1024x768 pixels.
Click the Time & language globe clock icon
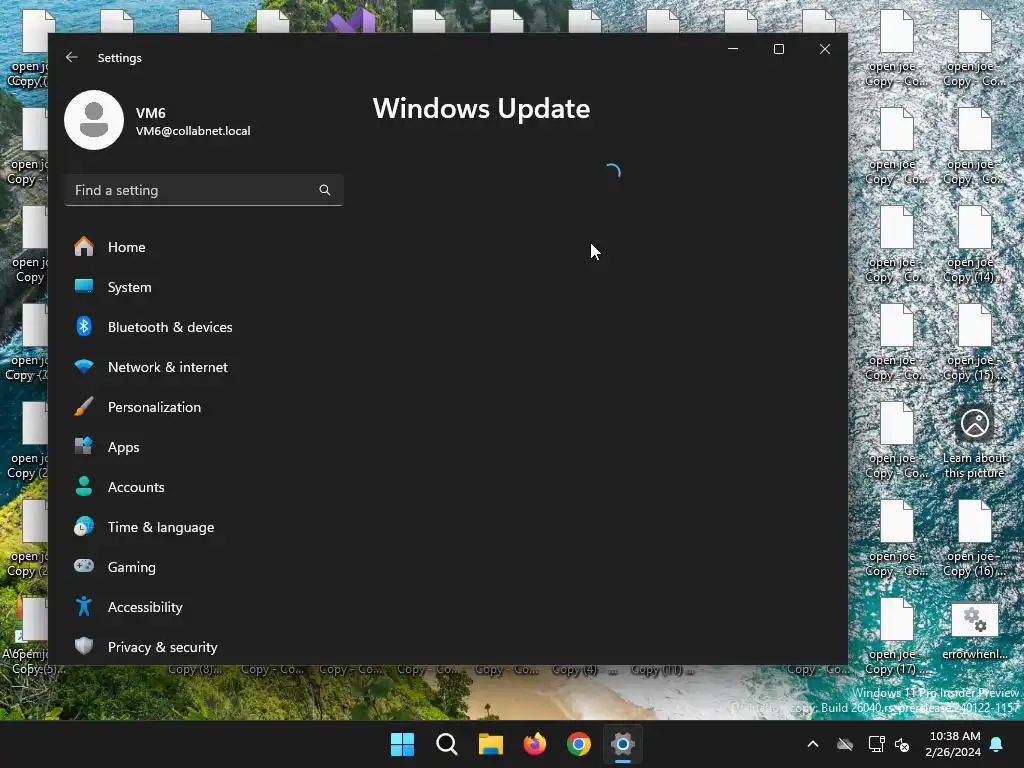point(84,526)
